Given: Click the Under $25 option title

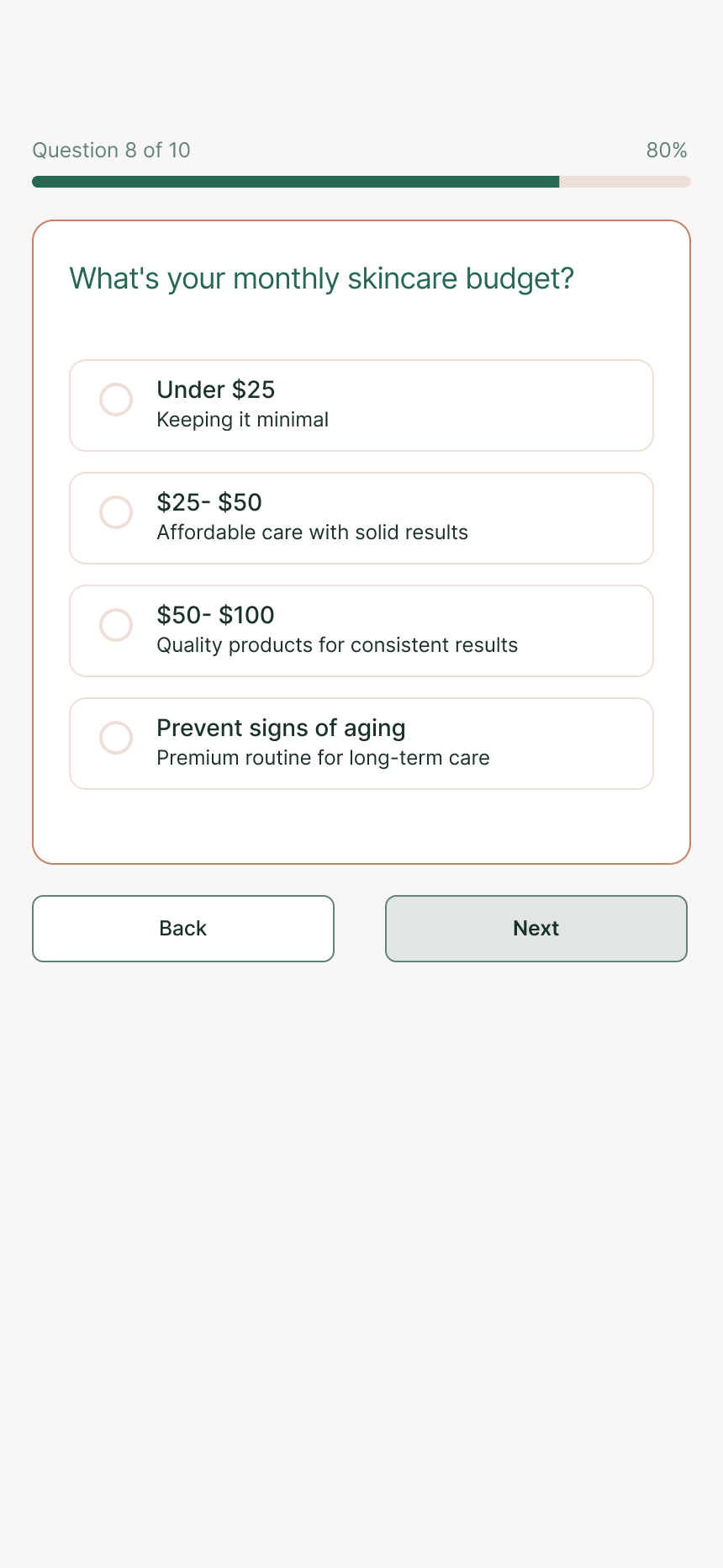Looking at the screenshot, I should (216, 389).
